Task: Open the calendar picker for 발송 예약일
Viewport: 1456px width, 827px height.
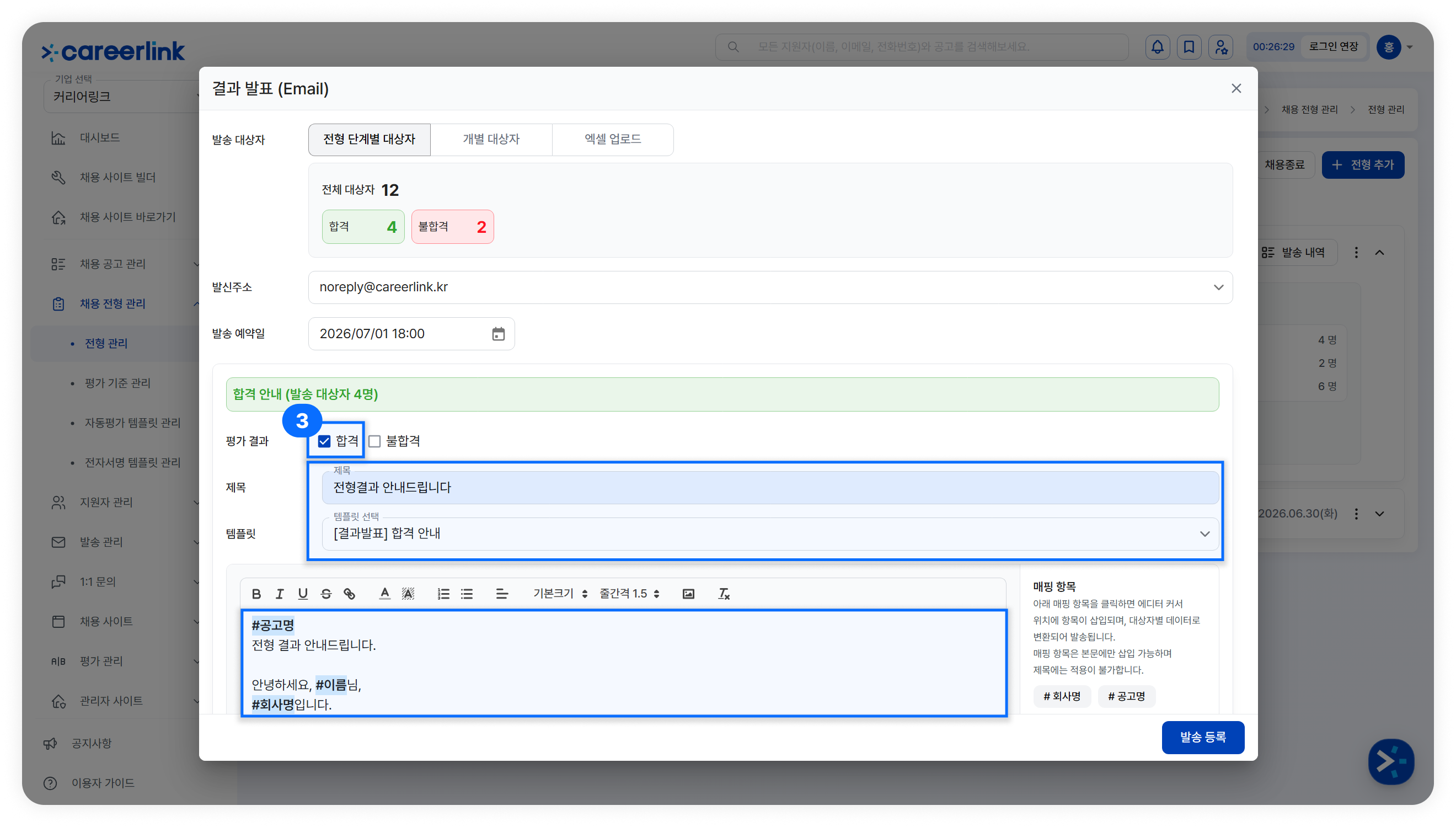Action: [x=498, y=334]
